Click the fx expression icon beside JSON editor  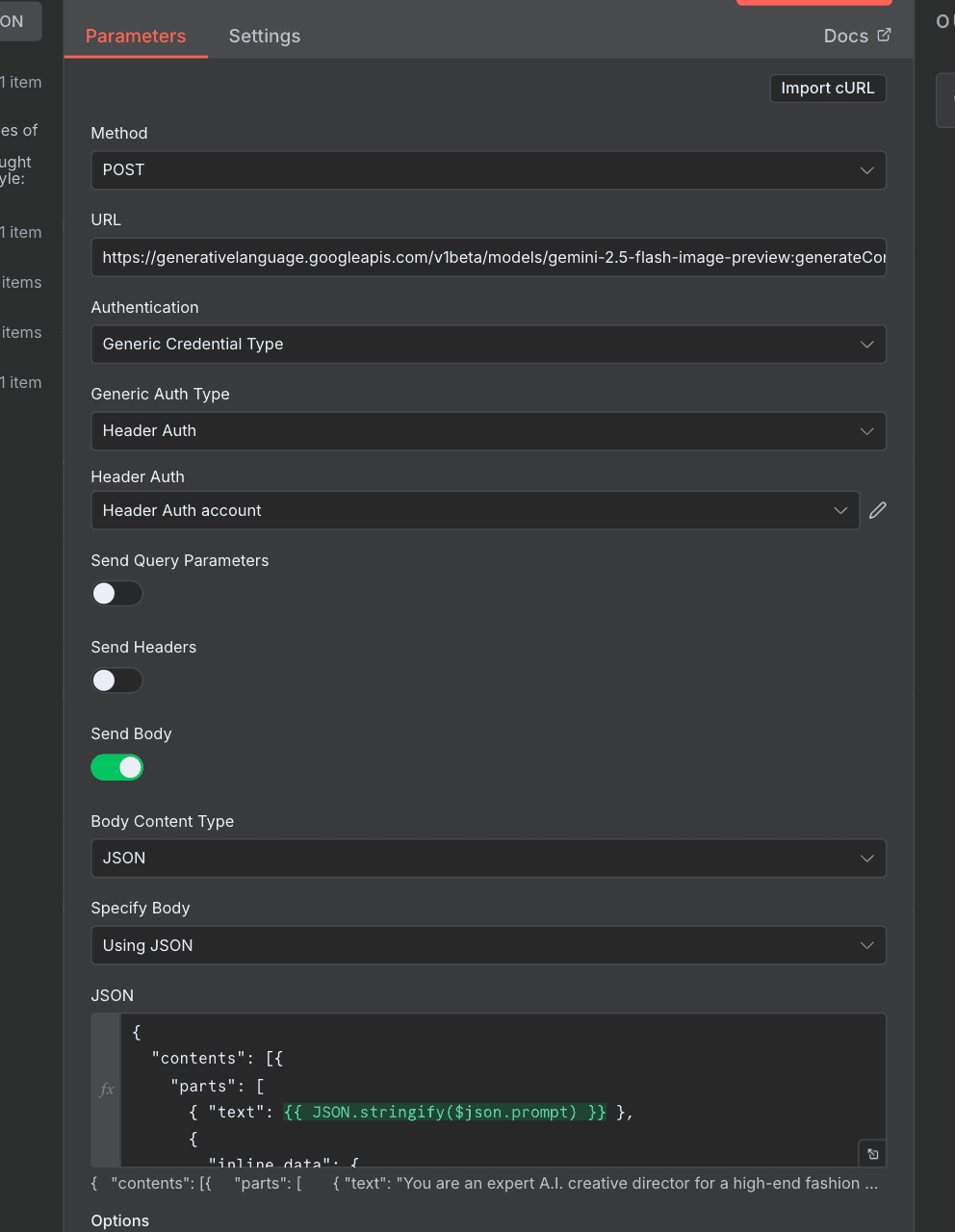107,1090
